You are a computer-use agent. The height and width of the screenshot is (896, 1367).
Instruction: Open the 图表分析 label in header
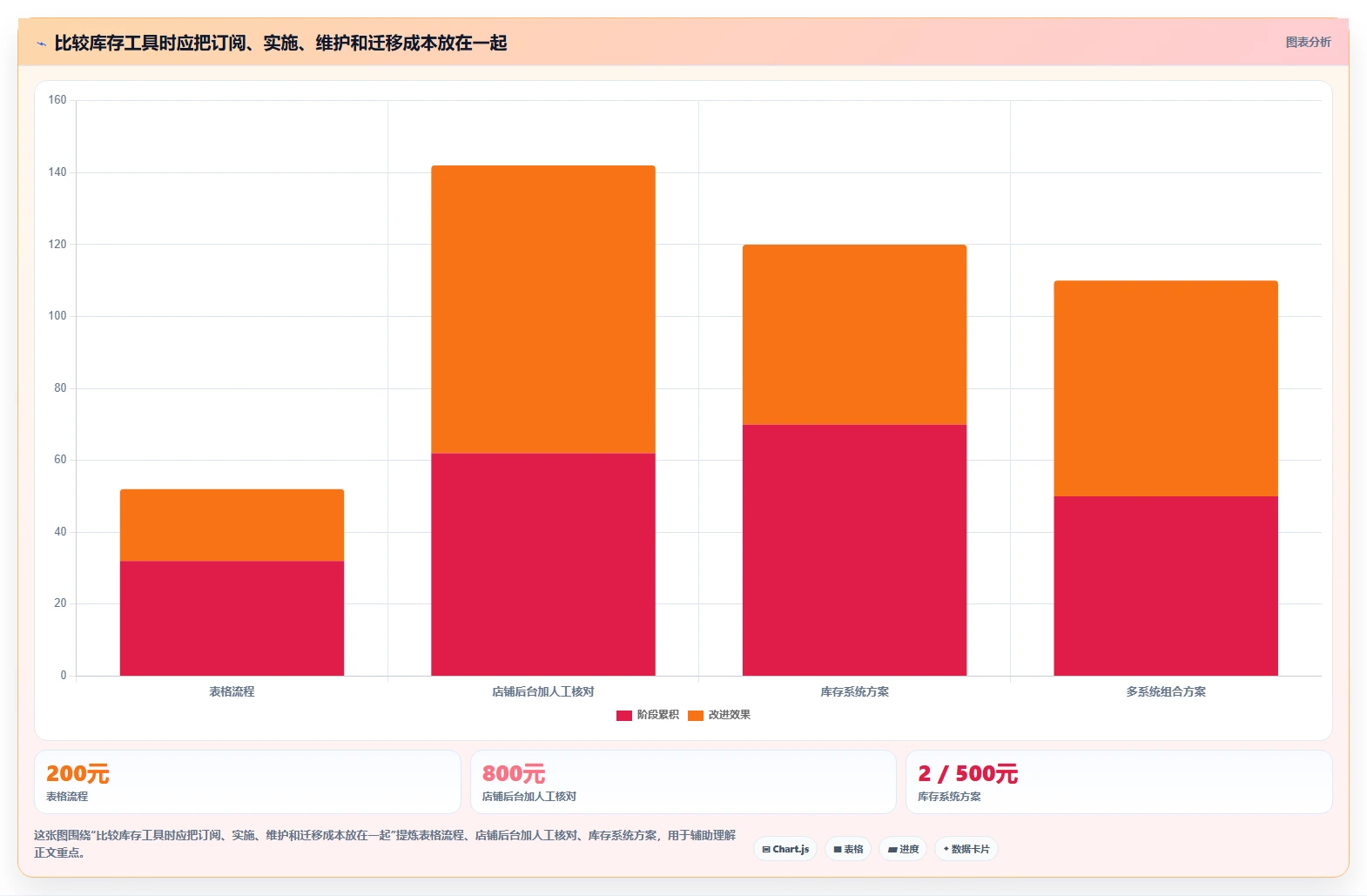pos(1308,42)
